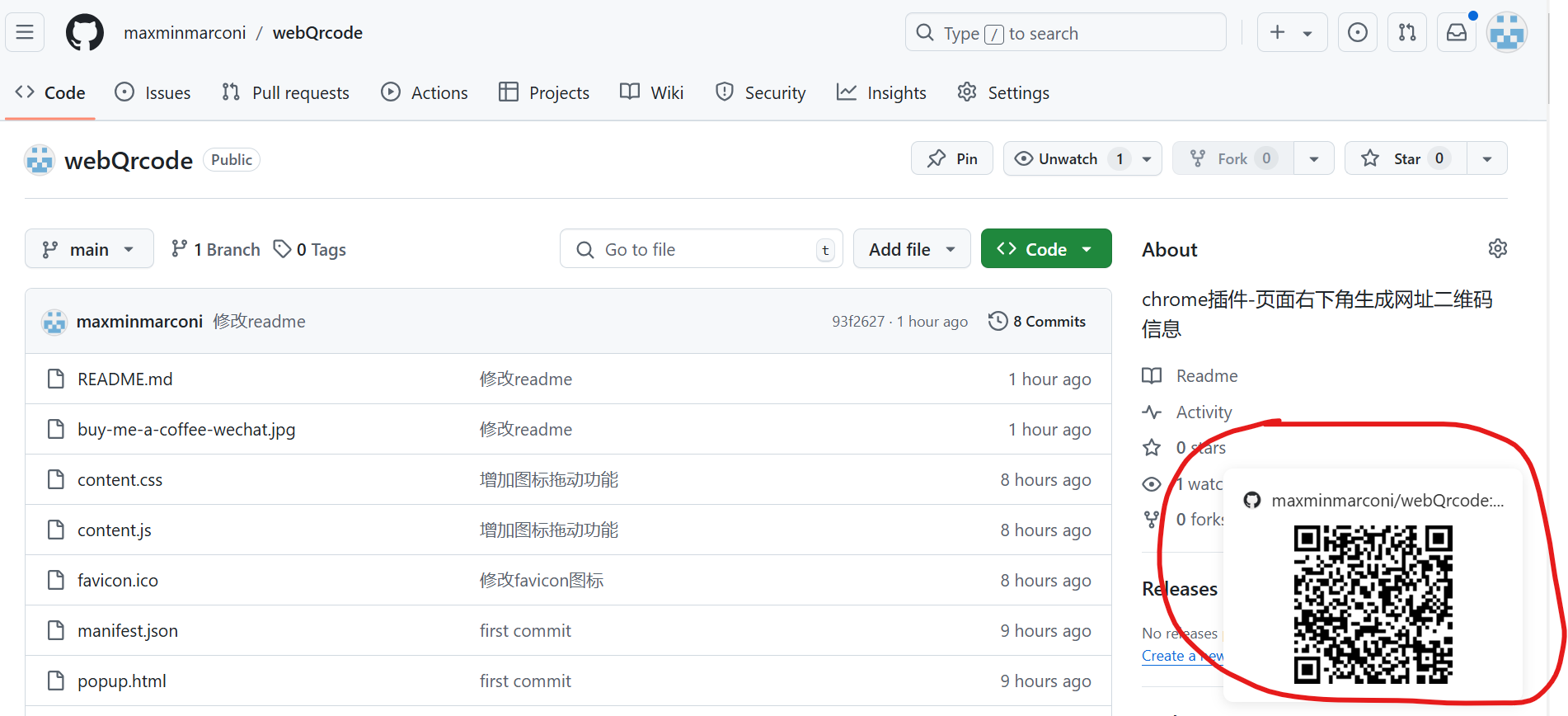This screenshot has height=716, width=1568.
Task: Click '修改favicon图标' commit message
Action: (542, 580)
